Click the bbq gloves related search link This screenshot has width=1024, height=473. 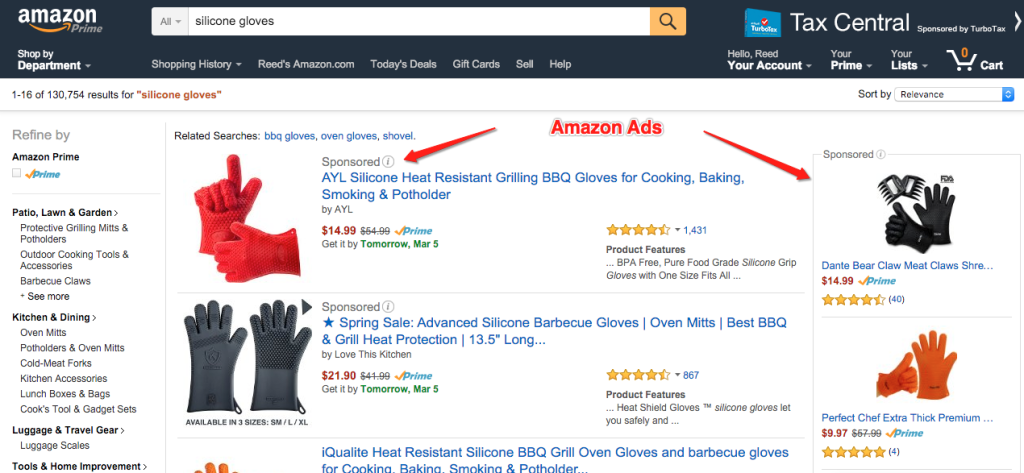pyautogui.click(x=289, y=136)
